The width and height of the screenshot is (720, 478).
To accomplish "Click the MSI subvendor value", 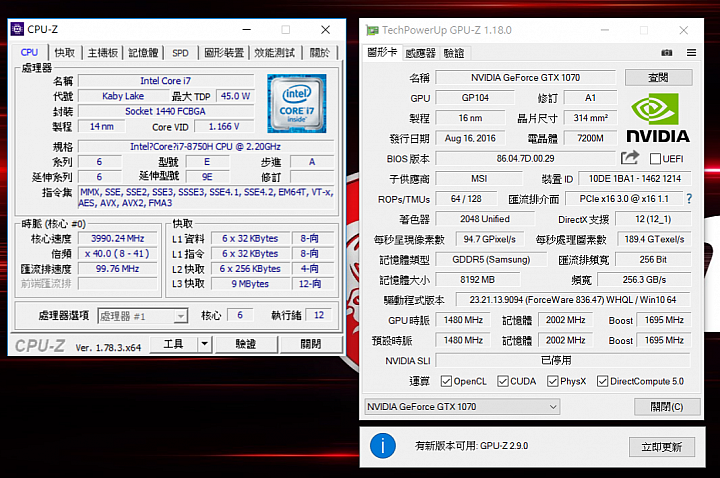I will point(479,179).
